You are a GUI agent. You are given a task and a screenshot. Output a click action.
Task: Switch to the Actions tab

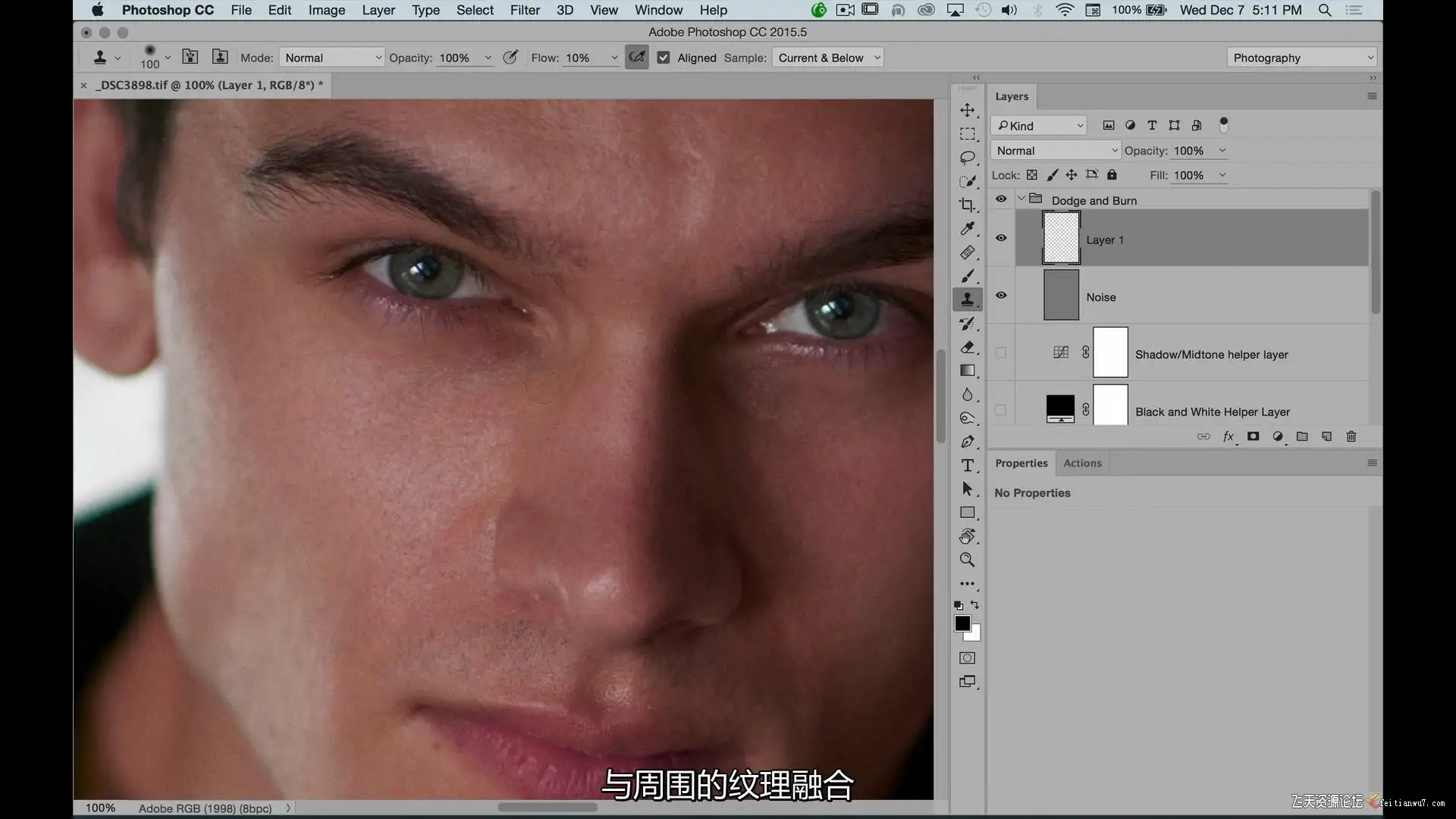(1082, 463)
